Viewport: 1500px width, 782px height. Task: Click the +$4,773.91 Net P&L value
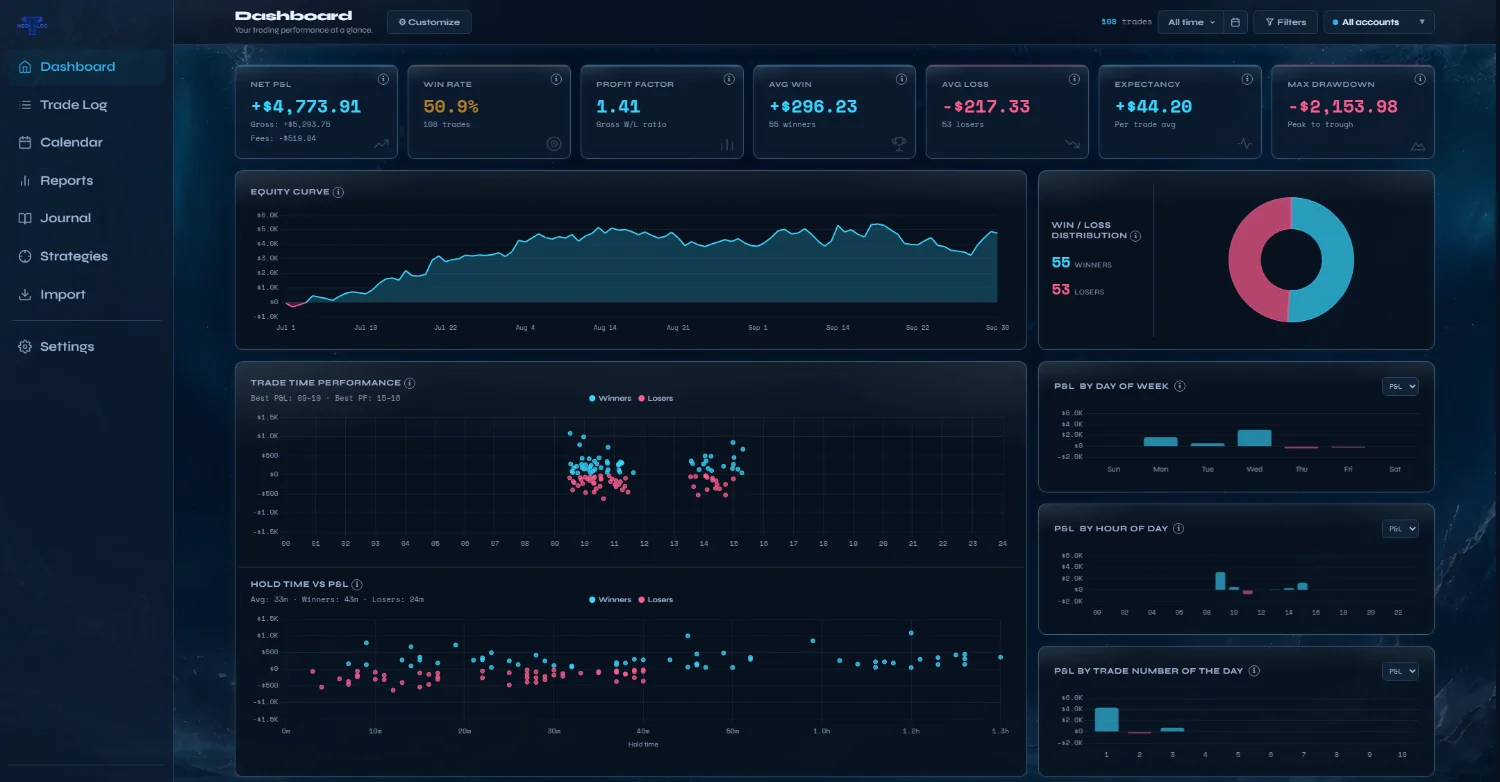pos(306,107)
